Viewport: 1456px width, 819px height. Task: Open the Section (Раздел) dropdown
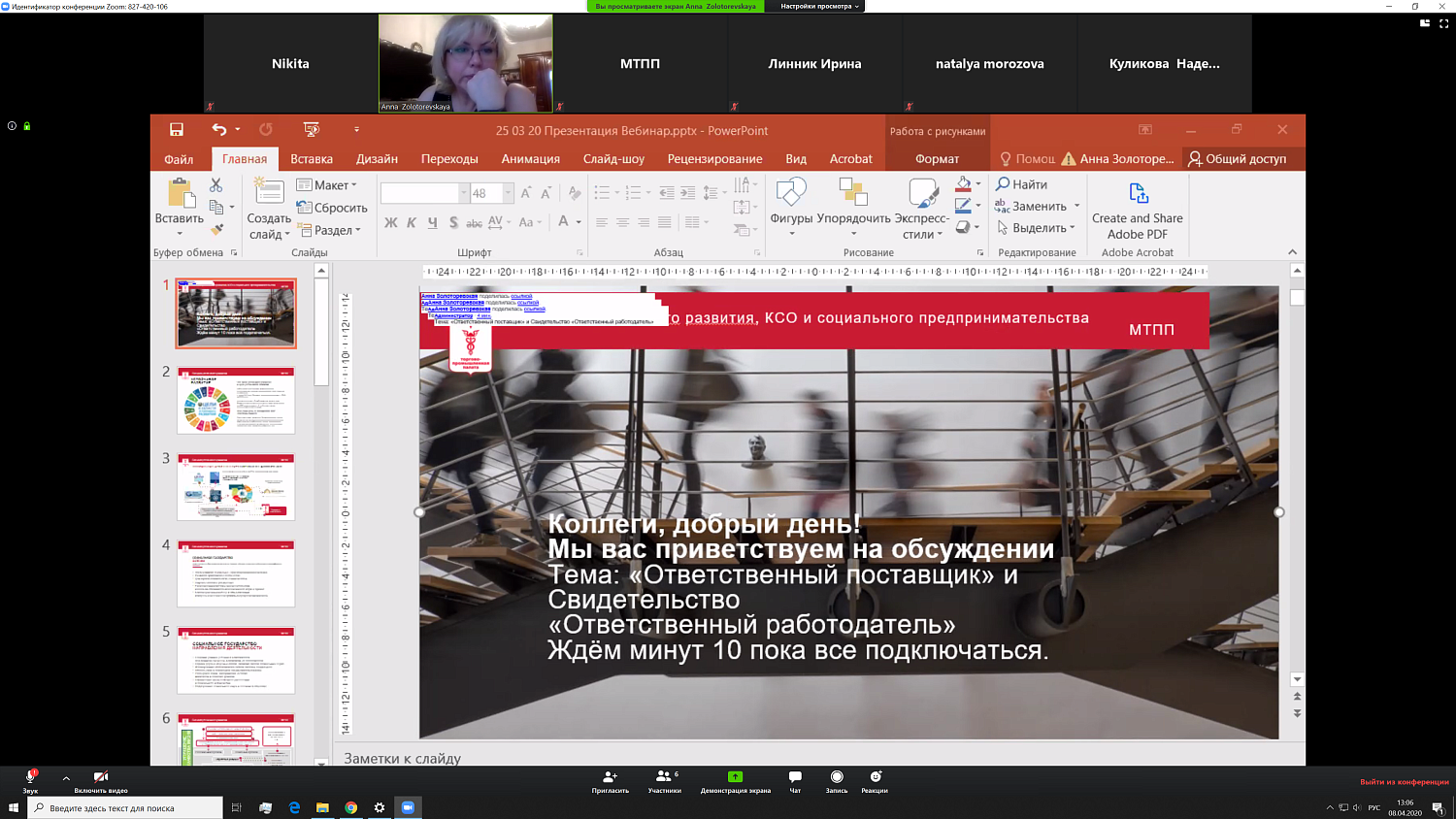click(329, 230)
